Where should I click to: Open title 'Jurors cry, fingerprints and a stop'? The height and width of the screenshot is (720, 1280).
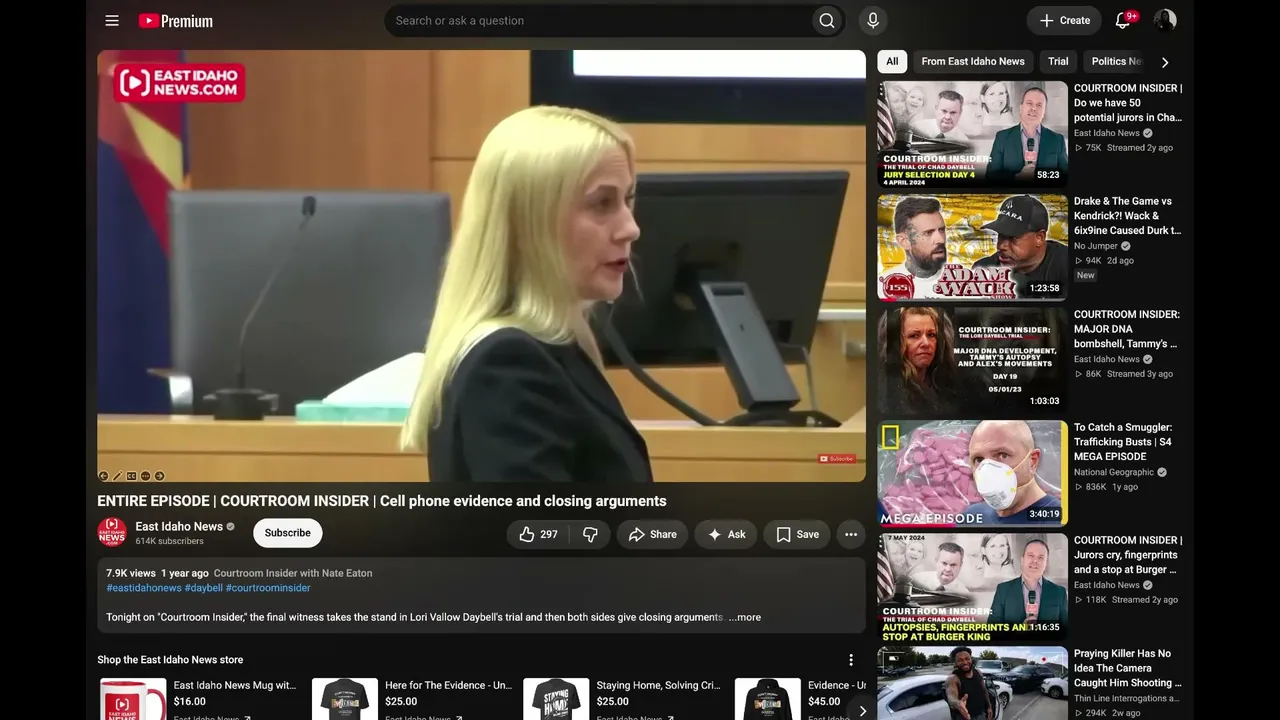click(1128, 555)
